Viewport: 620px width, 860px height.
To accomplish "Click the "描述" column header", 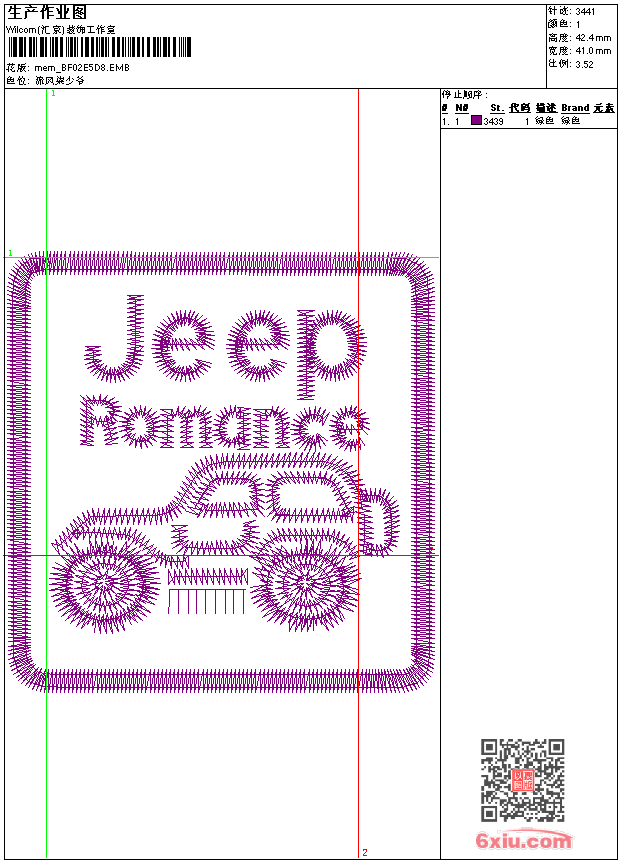I will pos(545,108).
